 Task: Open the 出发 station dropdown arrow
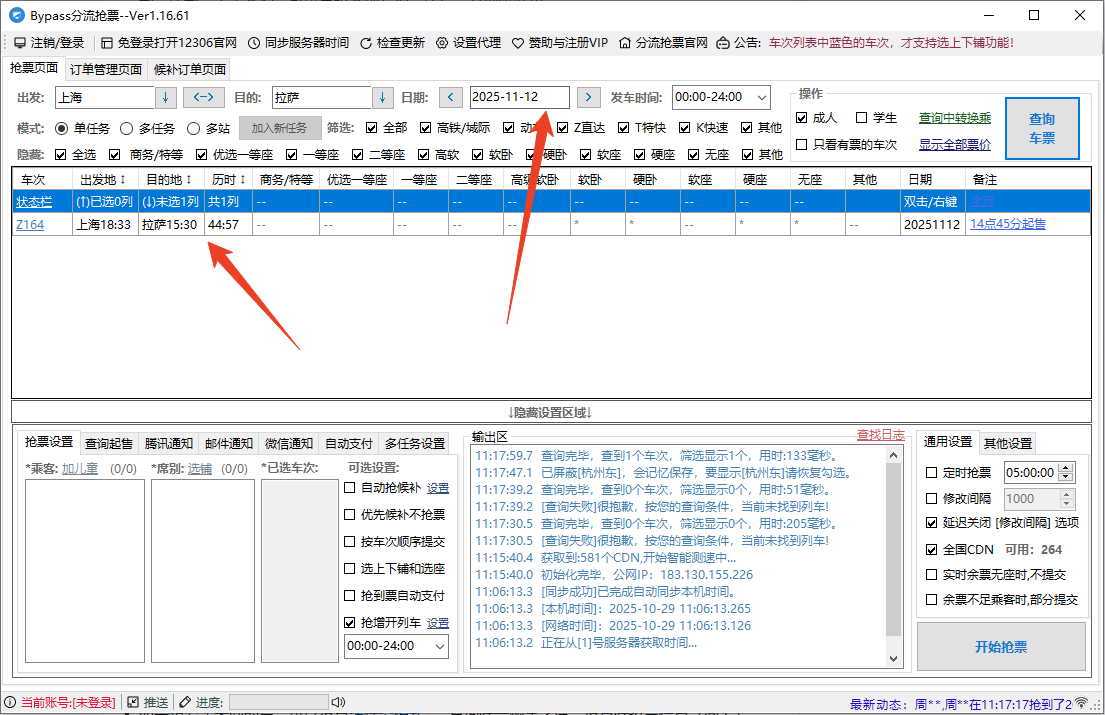click(x=166, y=97)
